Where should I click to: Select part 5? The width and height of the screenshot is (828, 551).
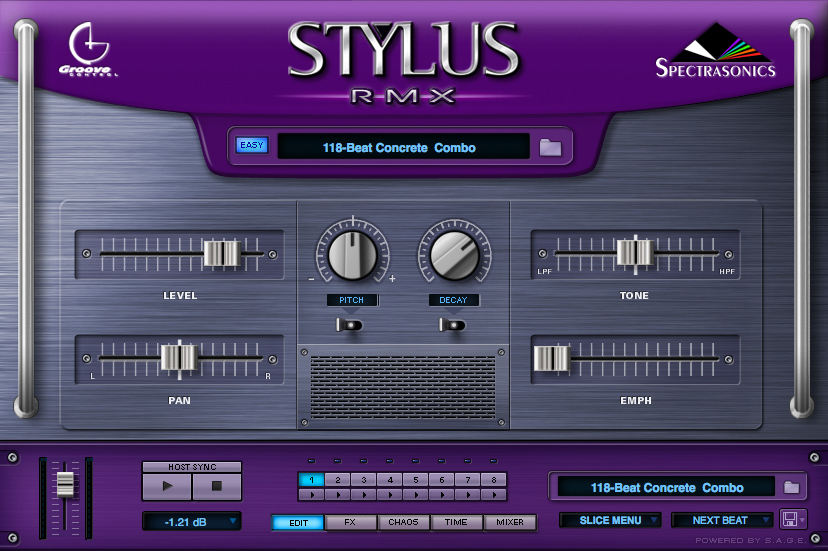click(x=416, y=480)
